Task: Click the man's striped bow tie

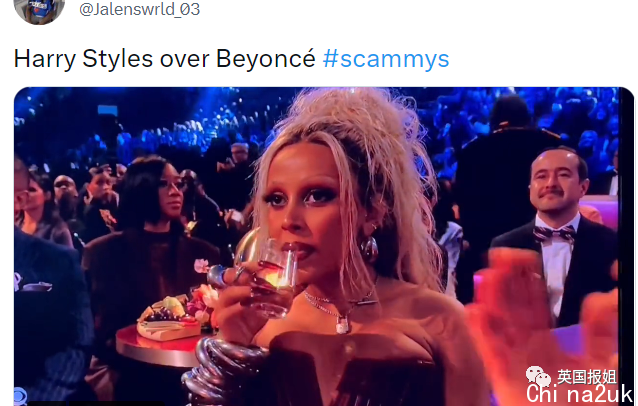Action: click(554, 234)
